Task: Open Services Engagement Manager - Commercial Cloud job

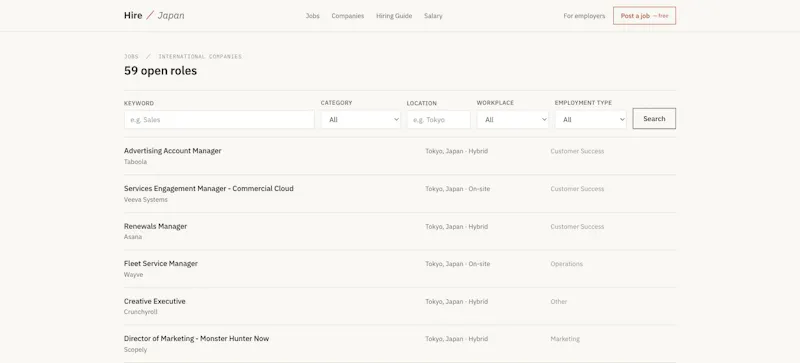Action: tap(209, 188)
